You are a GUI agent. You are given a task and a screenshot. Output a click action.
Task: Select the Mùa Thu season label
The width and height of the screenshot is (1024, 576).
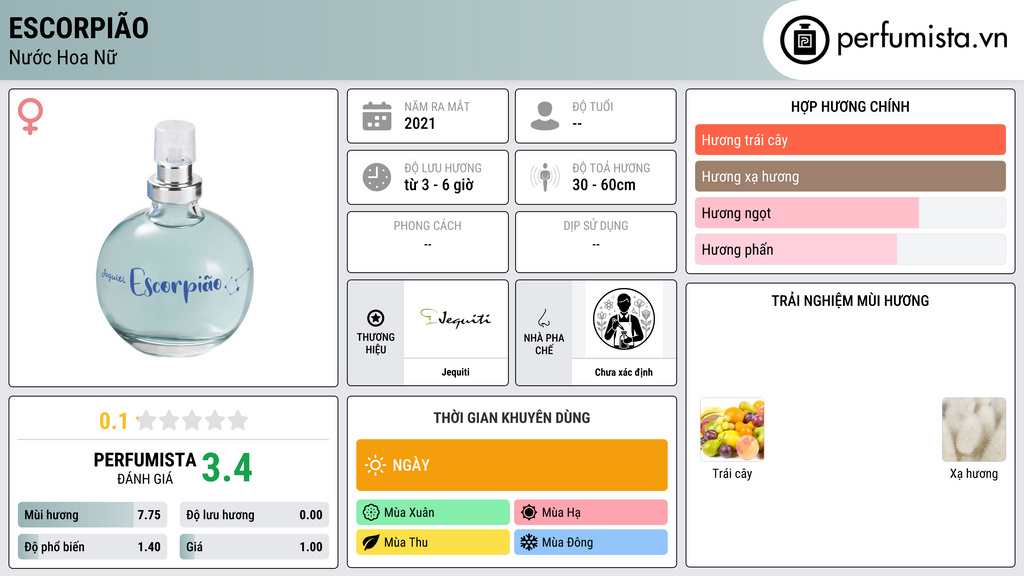point(432,542)
